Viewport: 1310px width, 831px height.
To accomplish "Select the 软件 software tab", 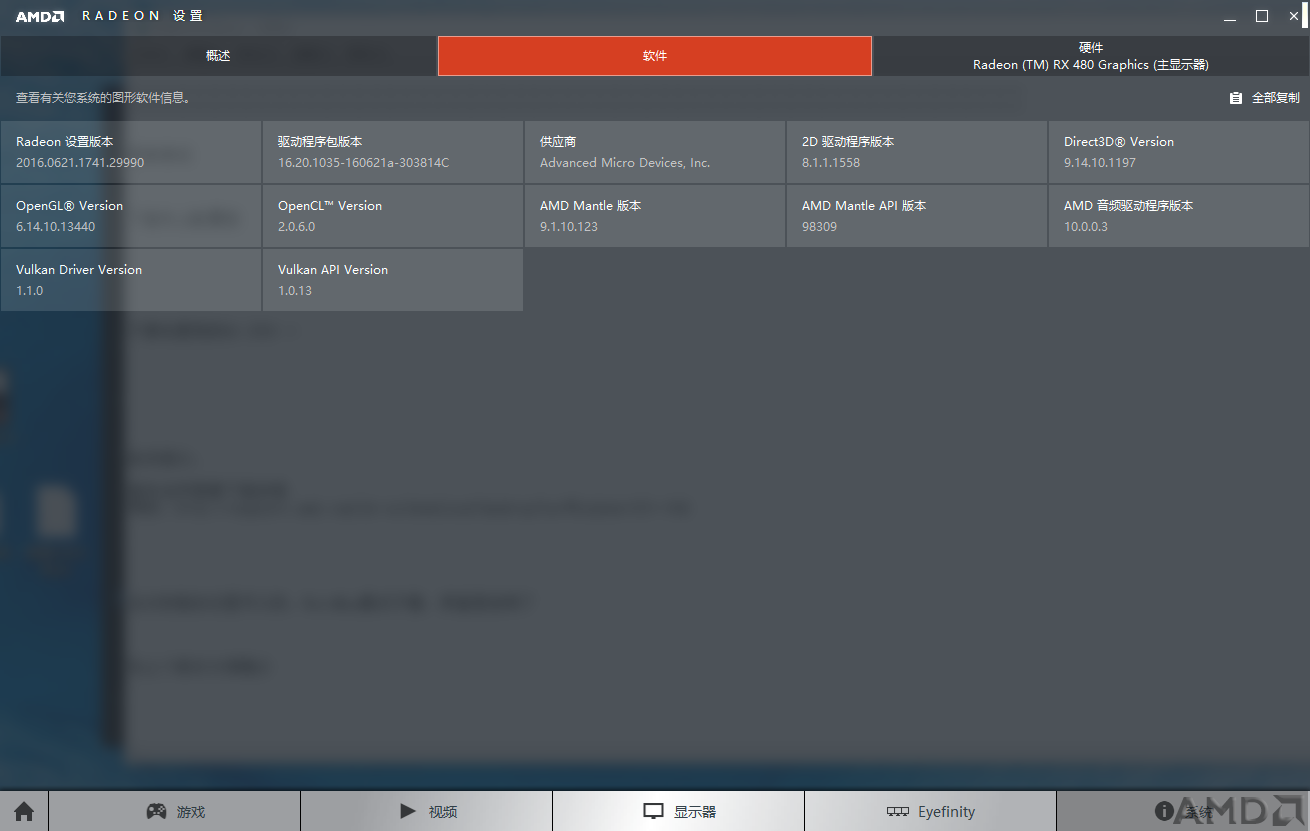I will pyautogui.click(x=655, y=56).
